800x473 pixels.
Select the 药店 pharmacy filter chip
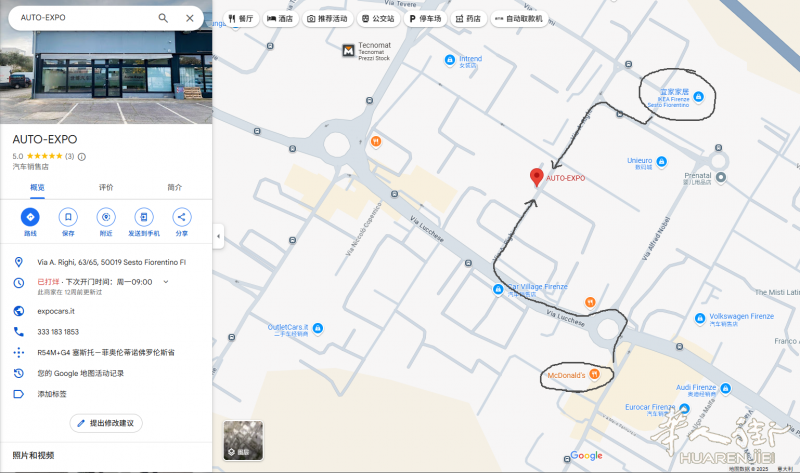click(468, 19)
